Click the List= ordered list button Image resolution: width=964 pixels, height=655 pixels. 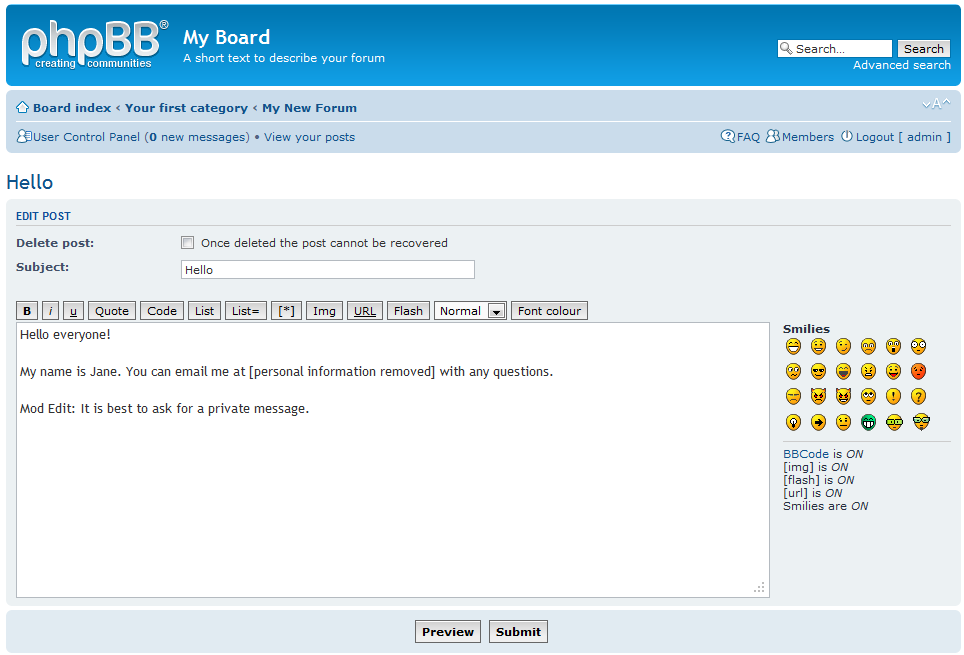[246, 311]
